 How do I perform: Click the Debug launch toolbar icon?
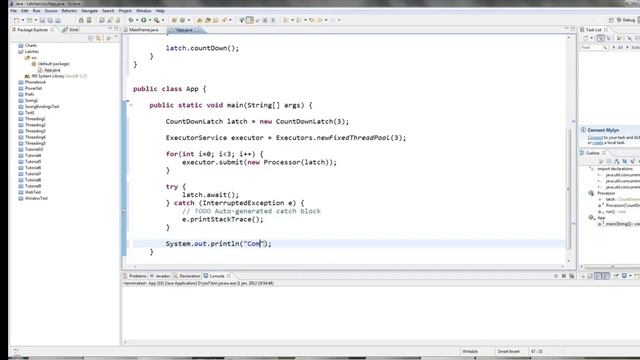pyautogui.click(x=131, y=20)
